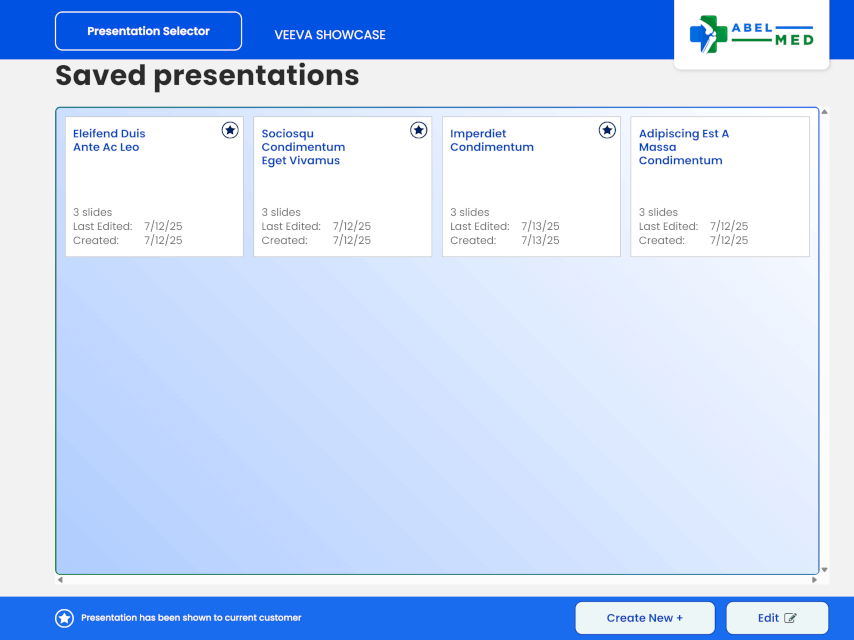Viewport: 854px width, 640px height.
Task: Click the legend star icon in footer
Action: point(64,618)
